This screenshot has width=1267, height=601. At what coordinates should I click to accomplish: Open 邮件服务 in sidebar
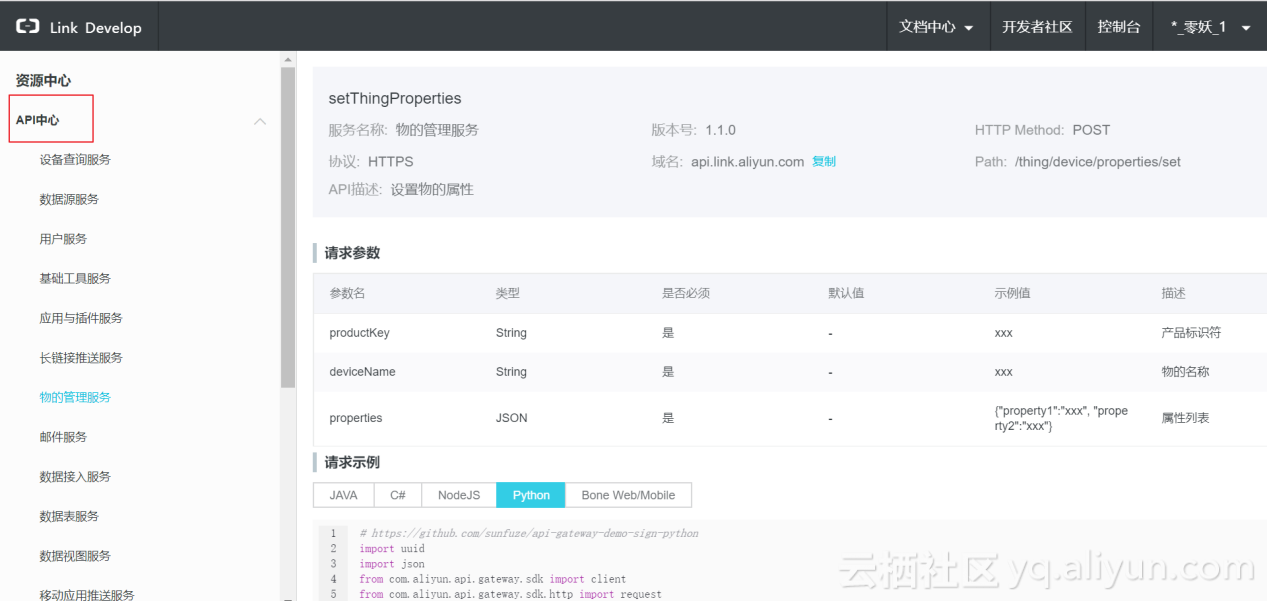coord(63,437)
